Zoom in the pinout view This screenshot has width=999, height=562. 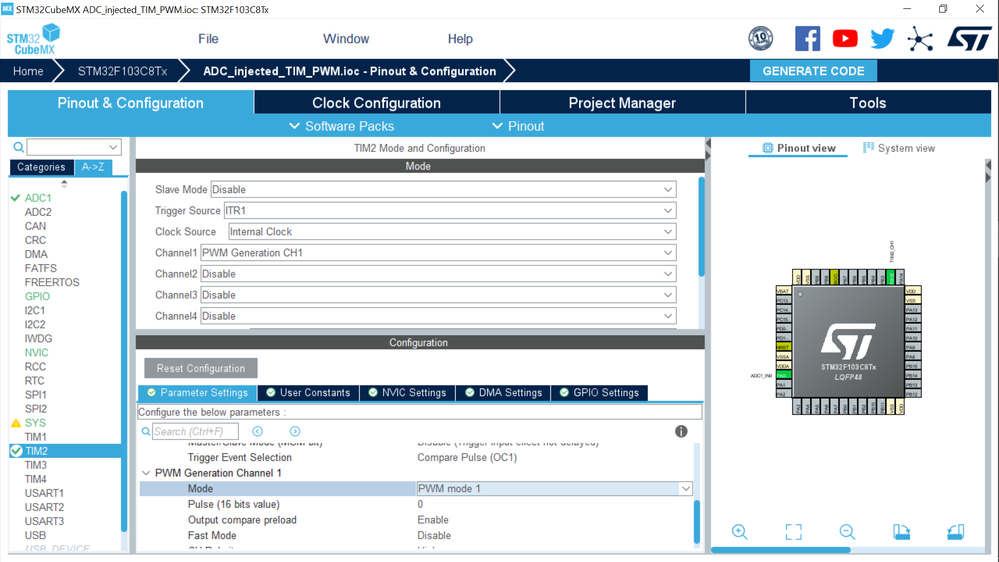739,531
